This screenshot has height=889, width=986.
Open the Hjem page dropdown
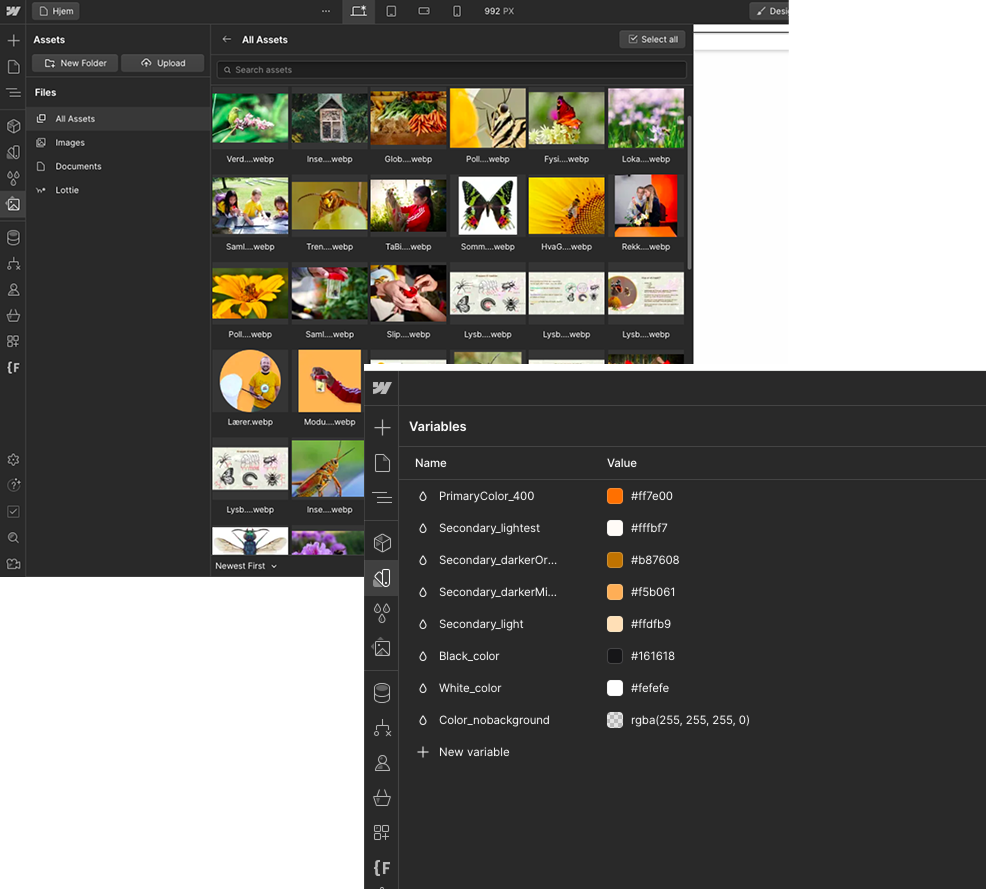point(56,11)
